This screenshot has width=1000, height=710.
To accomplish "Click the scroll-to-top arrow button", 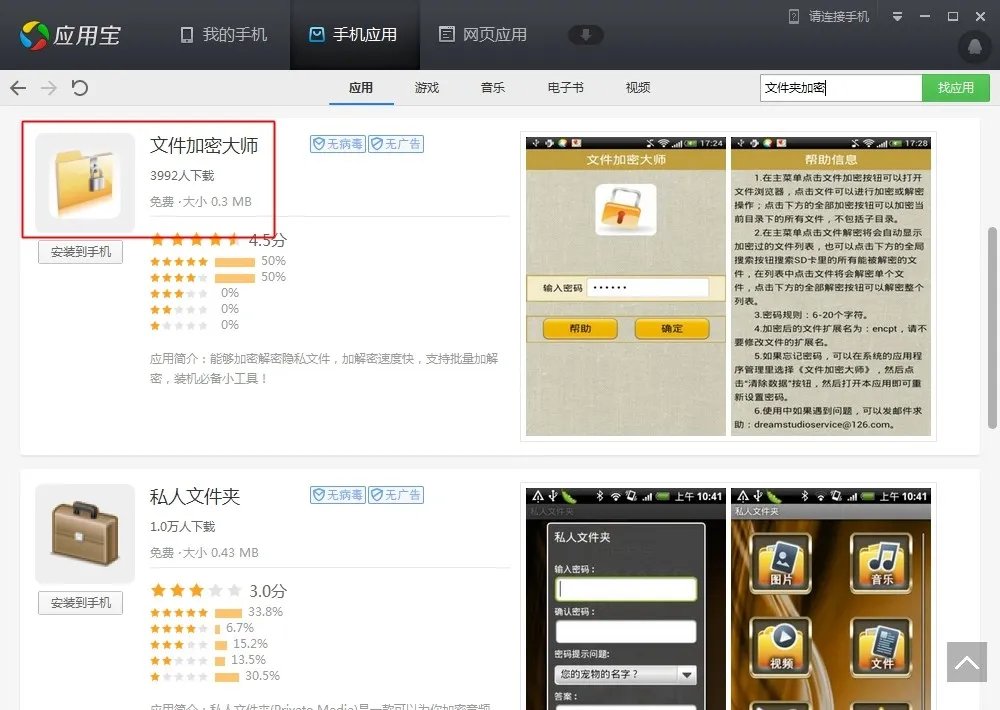I will 966,662.
